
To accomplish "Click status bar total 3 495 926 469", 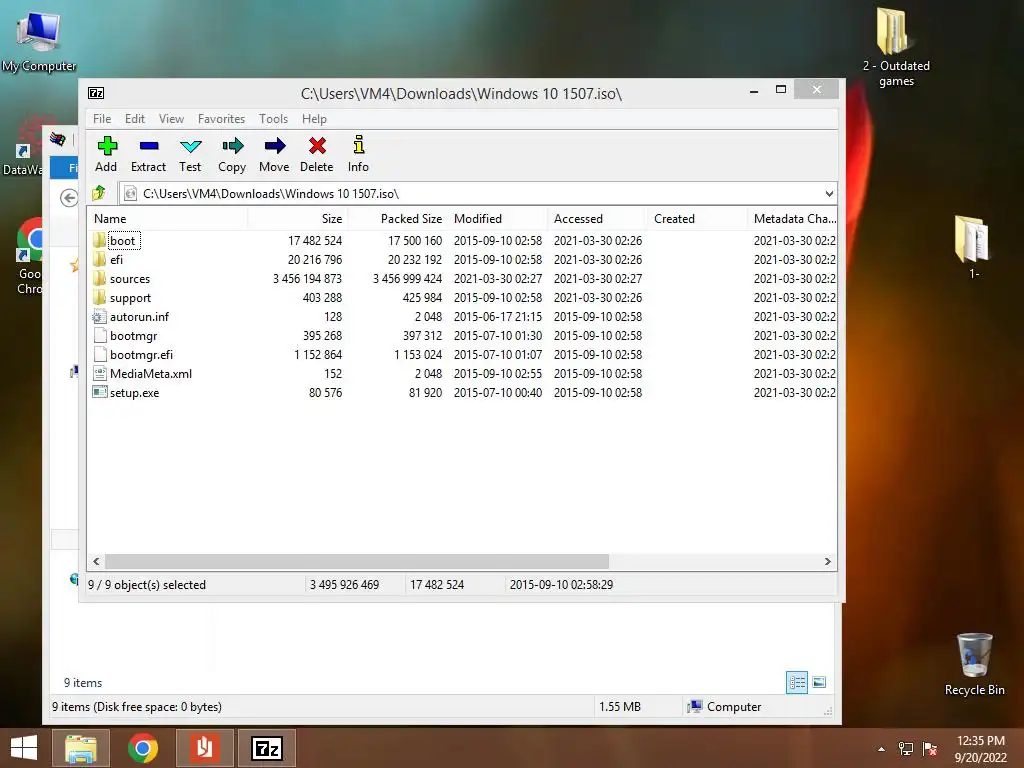I will pyautogui.click(x=344, y=584).
